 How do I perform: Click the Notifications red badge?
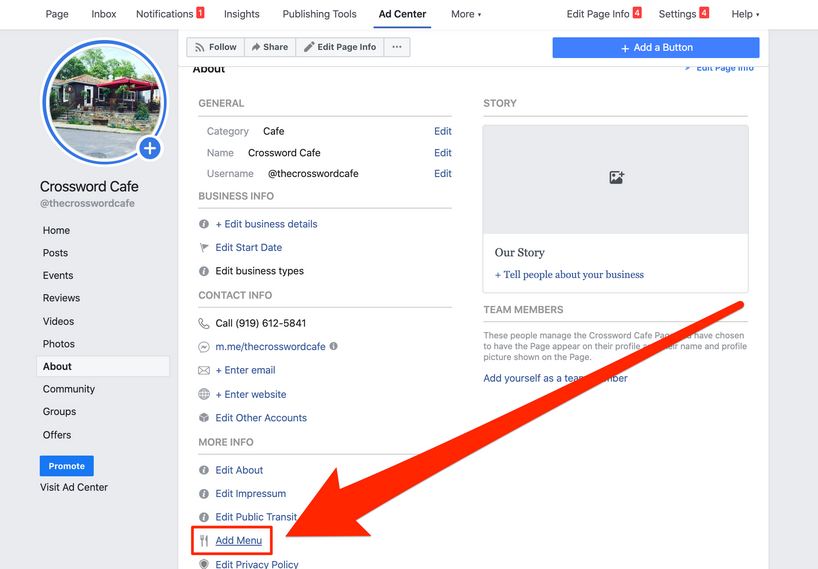200,13
